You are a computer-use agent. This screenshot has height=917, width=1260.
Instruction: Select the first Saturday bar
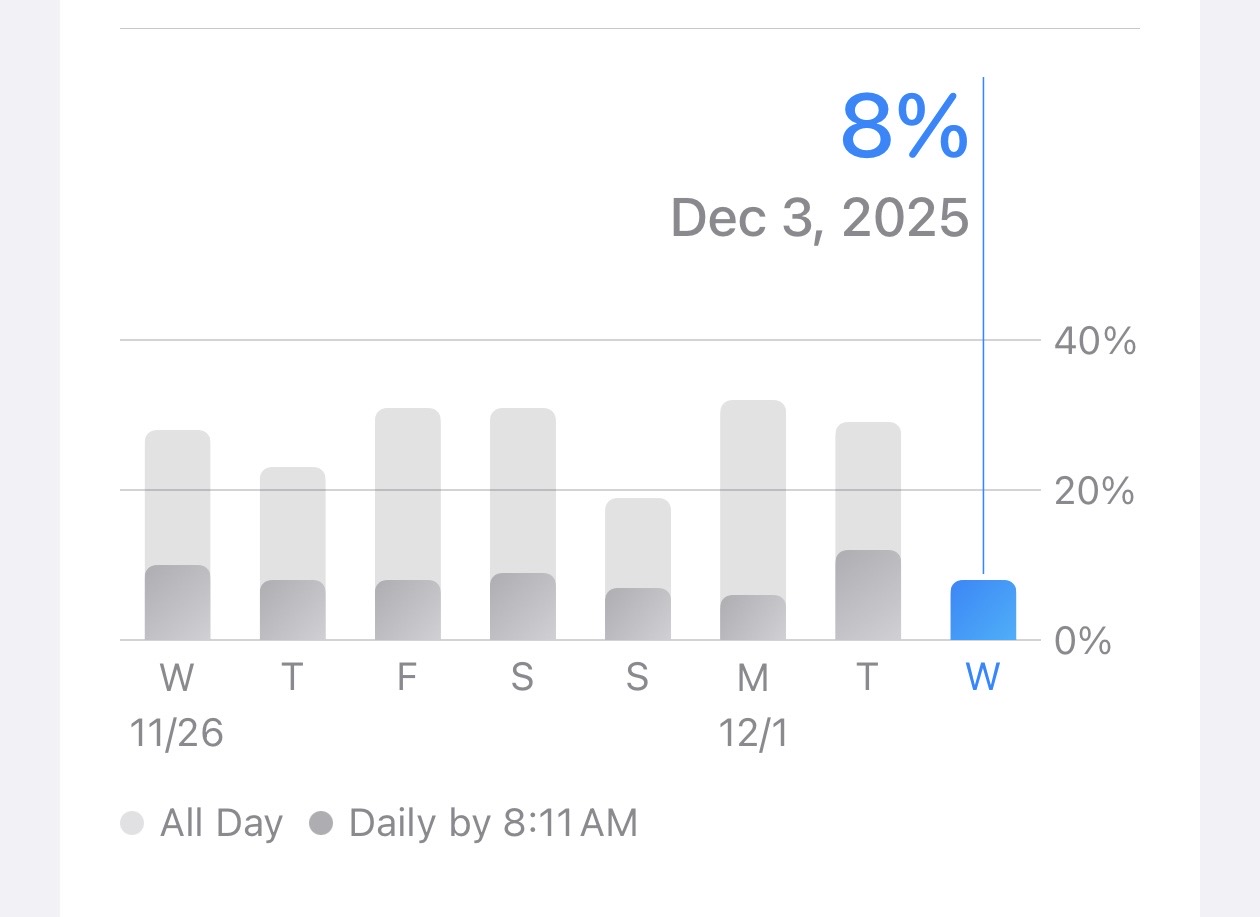tap(522, 524)
